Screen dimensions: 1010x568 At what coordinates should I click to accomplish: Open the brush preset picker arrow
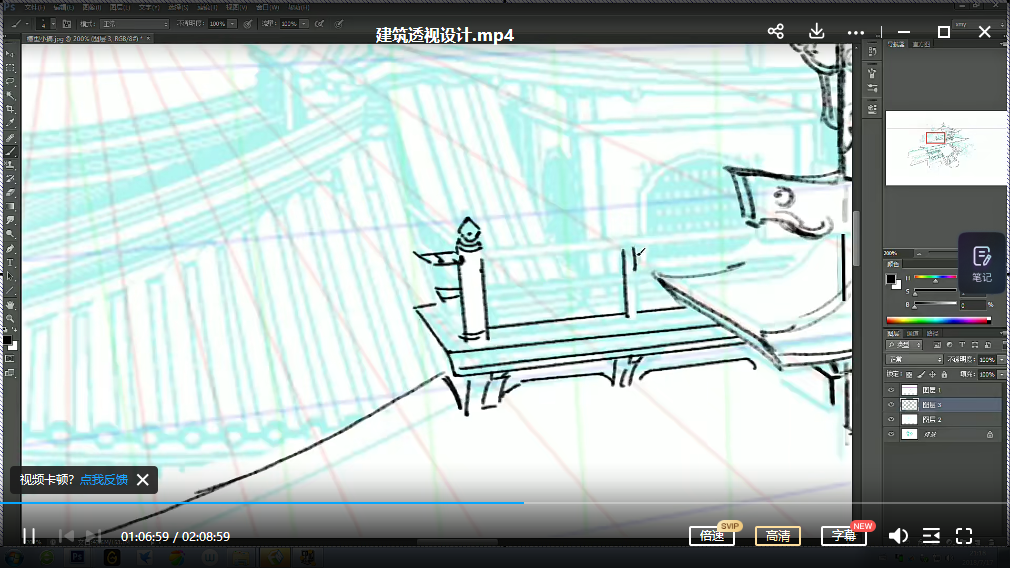pos(53,24)
